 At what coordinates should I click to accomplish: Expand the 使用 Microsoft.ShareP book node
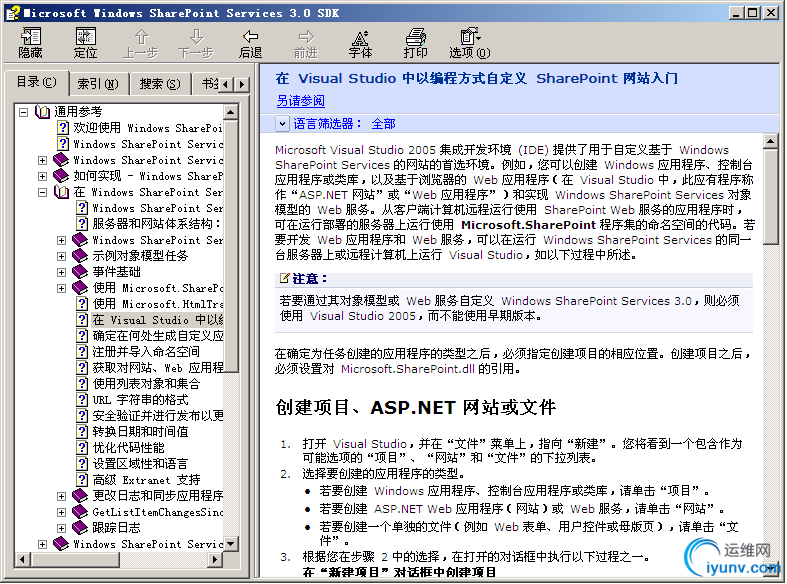click(x=61, y=288)
